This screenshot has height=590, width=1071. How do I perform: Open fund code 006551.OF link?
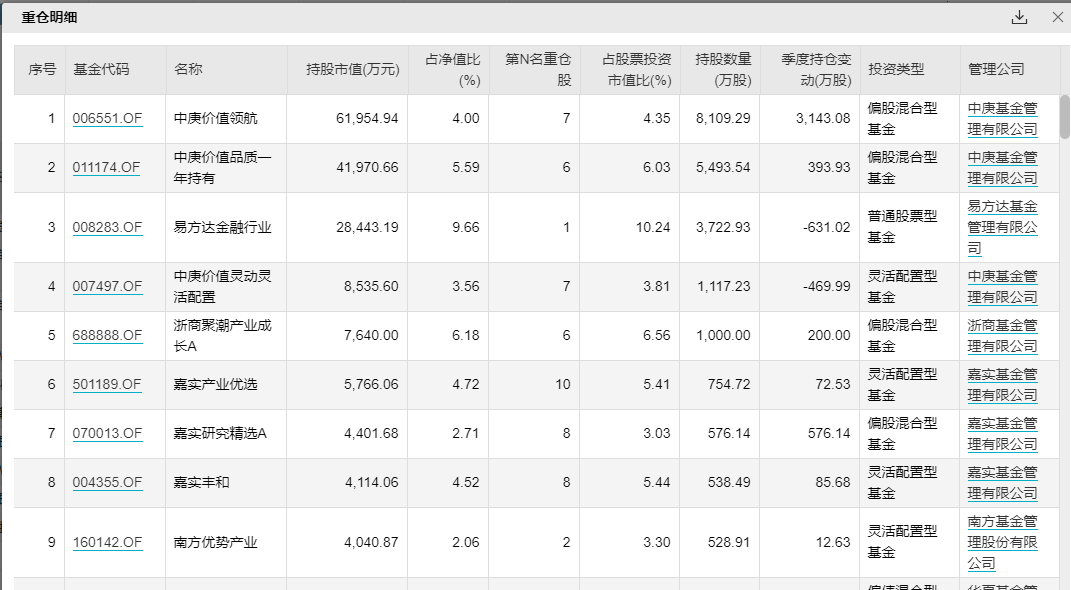(x=107, y=118)
